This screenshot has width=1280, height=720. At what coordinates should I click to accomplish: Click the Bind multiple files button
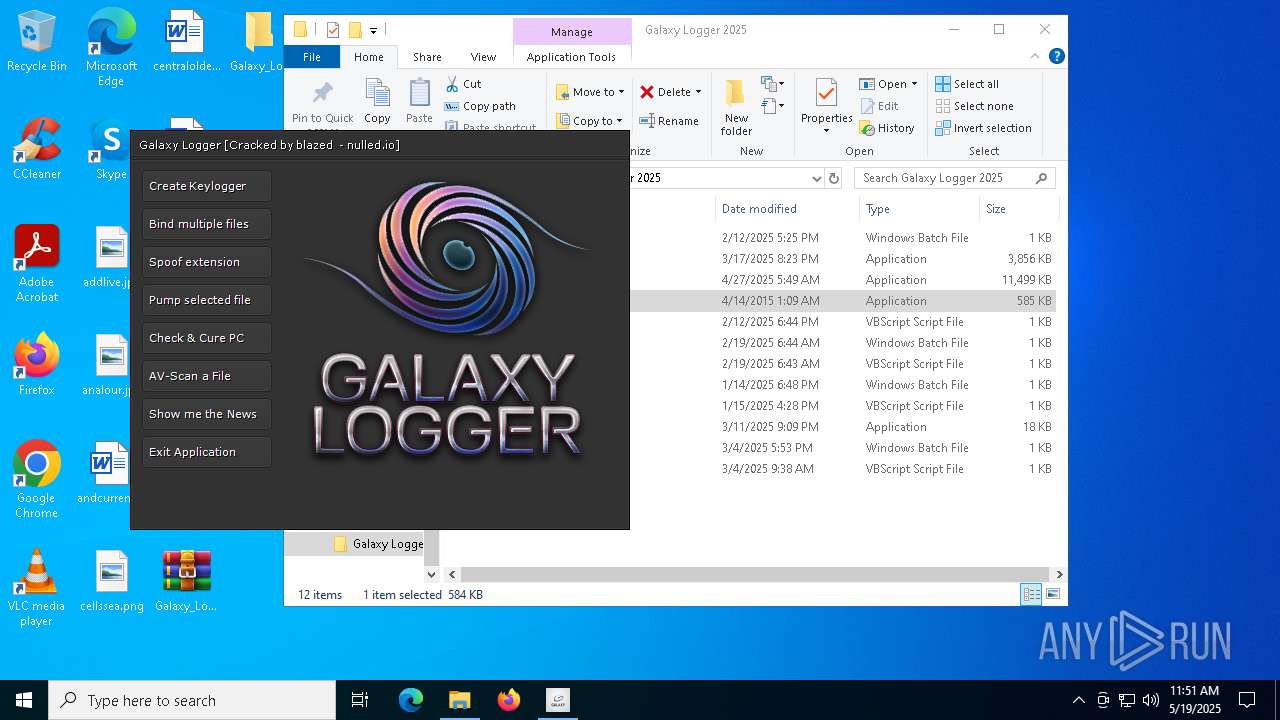coord(206,224)
